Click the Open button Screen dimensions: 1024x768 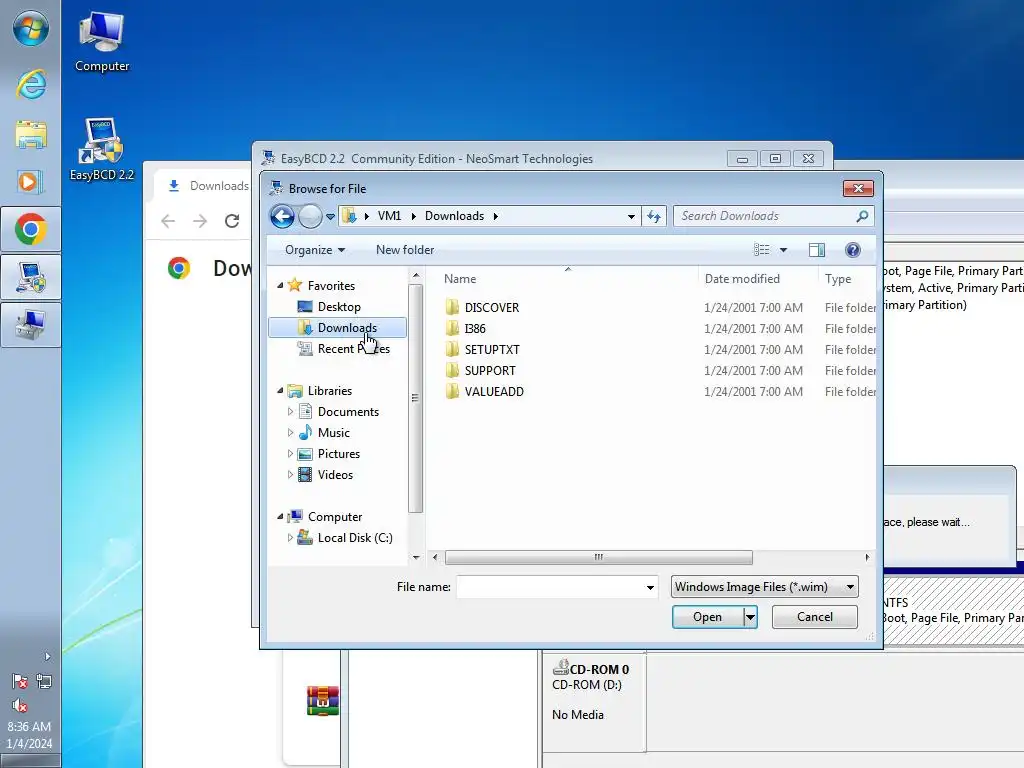click(707, 617)
